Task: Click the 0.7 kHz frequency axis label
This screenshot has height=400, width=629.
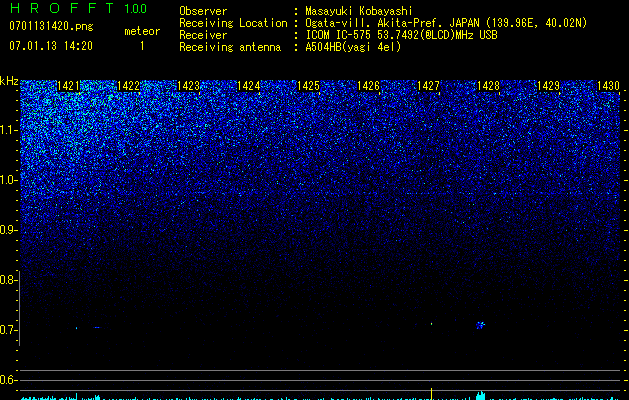Action: click(x=8, y=330)
